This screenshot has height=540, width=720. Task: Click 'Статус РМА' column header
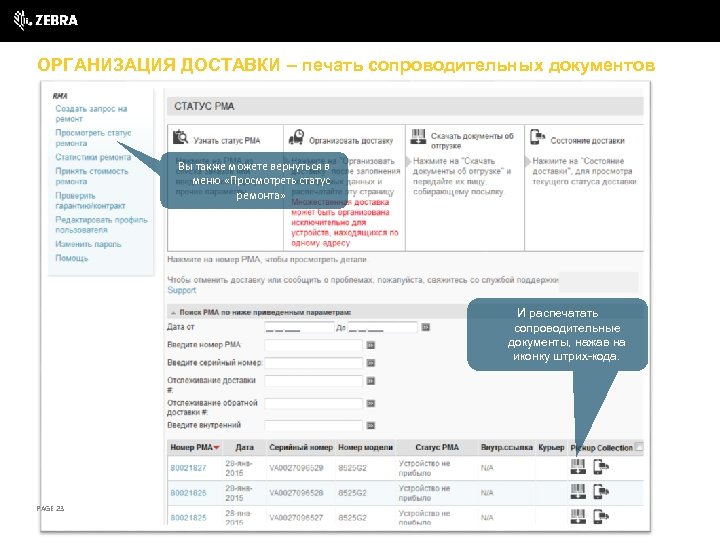click(437, 447)
